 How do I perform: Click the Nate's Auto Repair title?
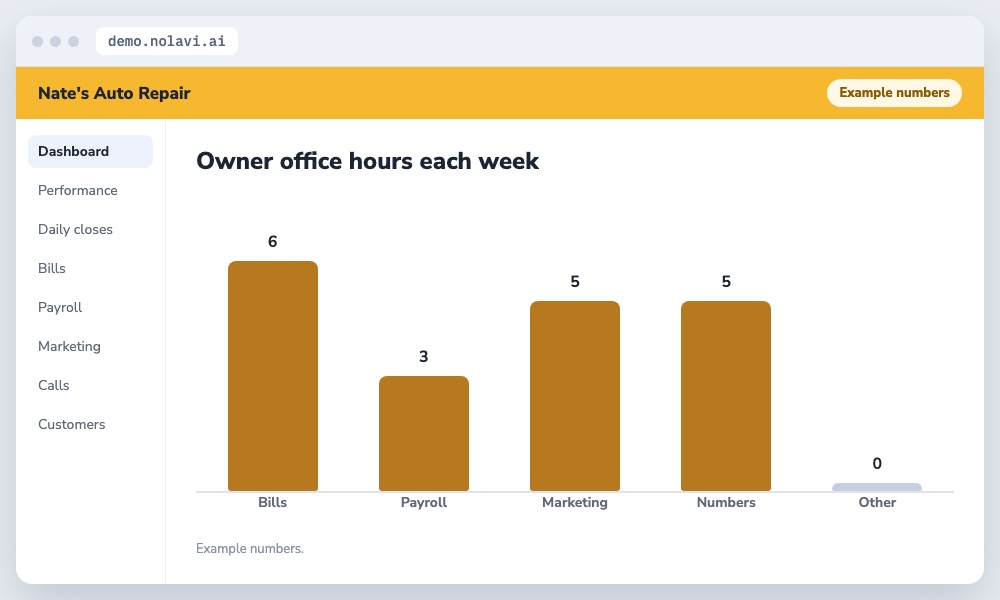114,93
